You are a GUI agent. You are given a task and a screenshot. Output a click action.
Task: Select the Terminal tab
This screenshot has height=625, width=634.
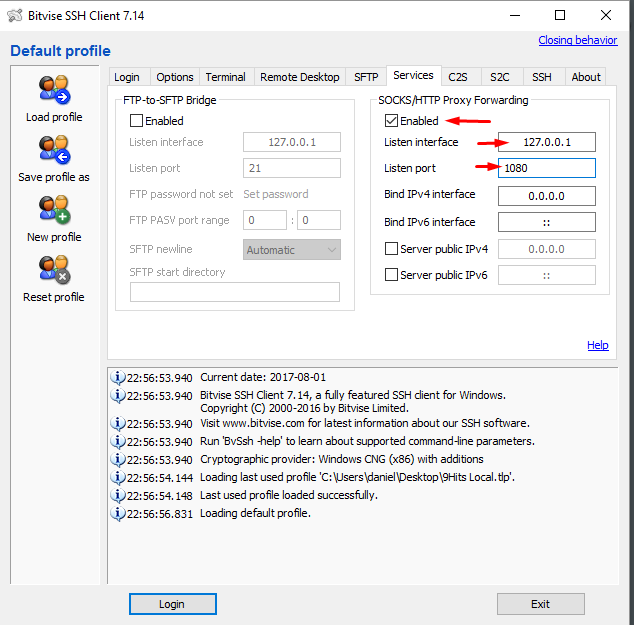pos(226,77)
